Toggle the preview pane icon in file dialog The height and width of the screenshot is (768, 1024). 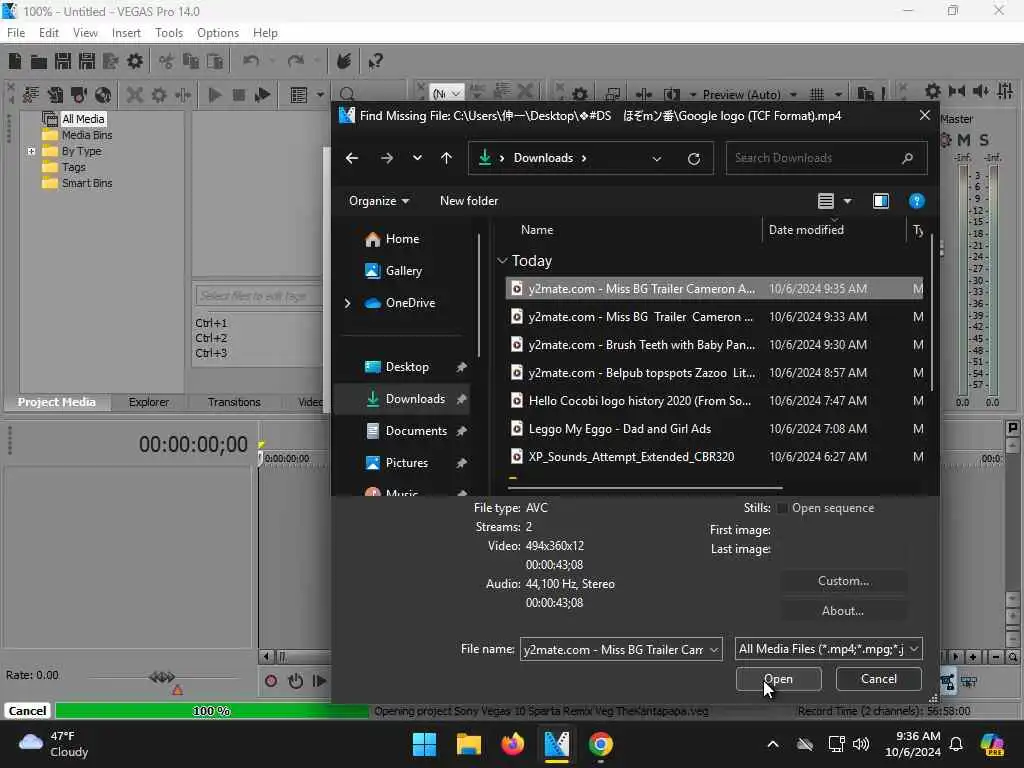[x=881, y=201]
